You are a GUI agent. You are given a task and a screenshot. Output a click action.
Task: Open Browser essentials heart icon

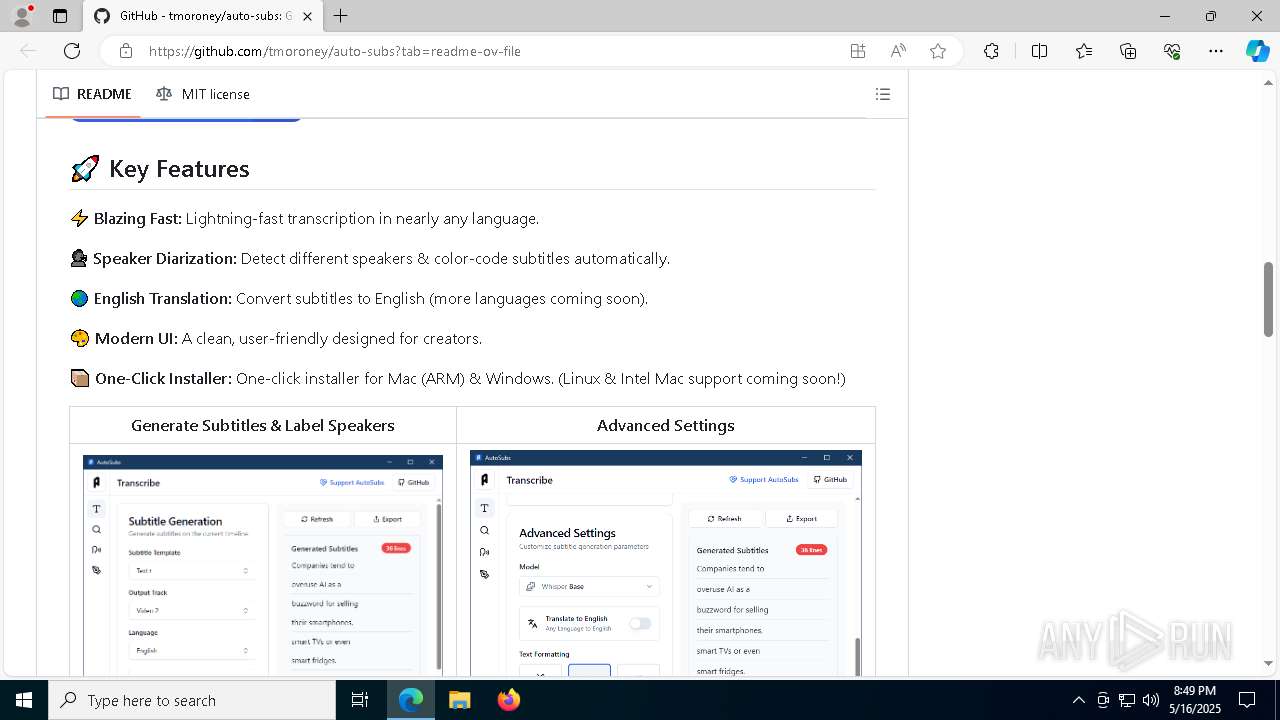1172,51
